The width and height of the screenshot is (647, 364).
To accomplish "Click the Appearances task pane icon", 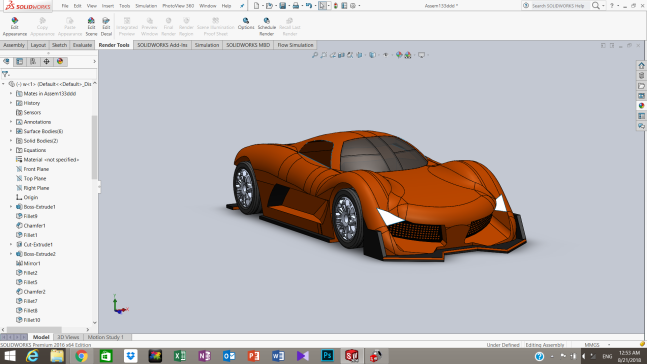I will point(641,106).
